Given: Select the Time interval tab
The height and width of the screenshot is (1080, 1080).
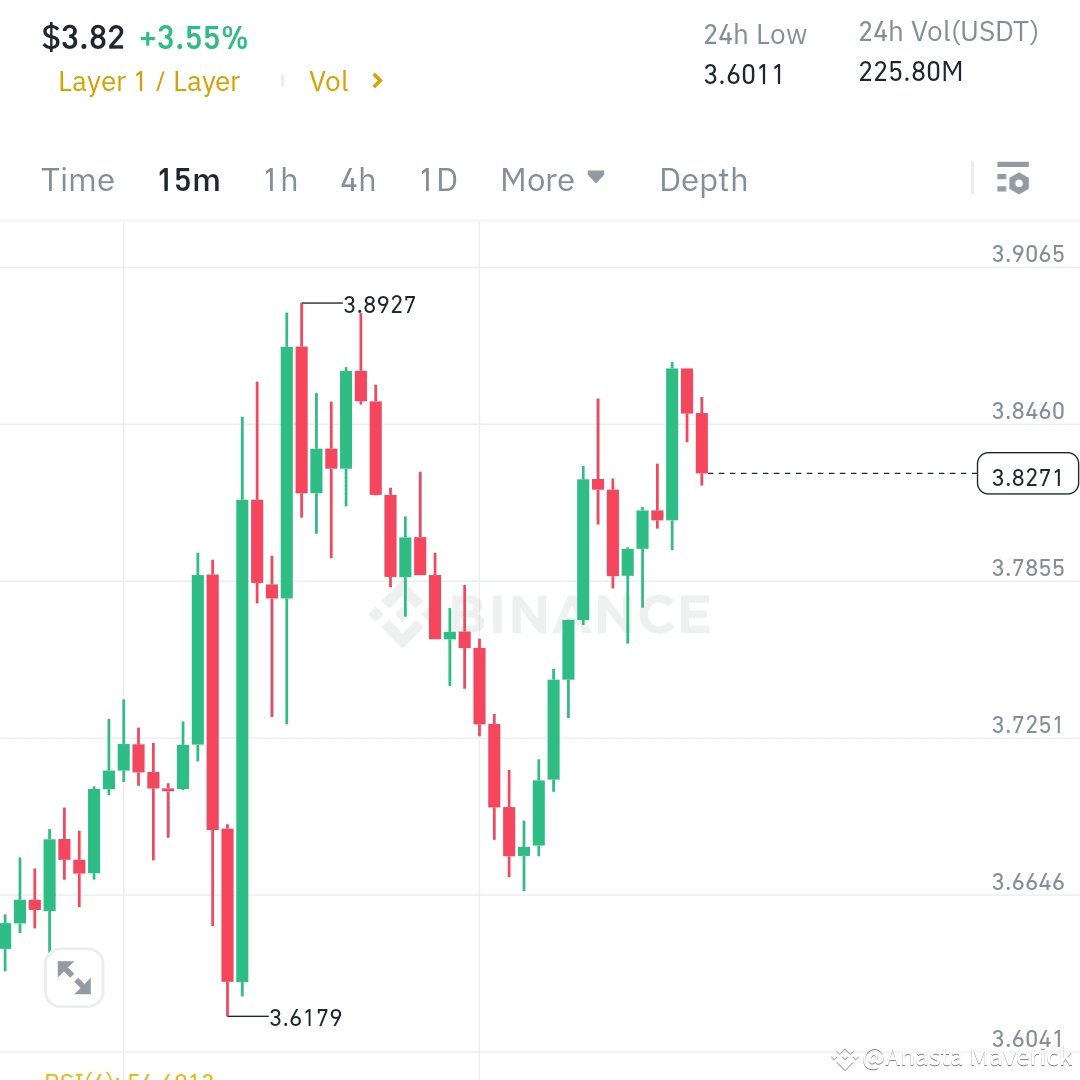Looking at the screenshot, I should pos(77,179).
